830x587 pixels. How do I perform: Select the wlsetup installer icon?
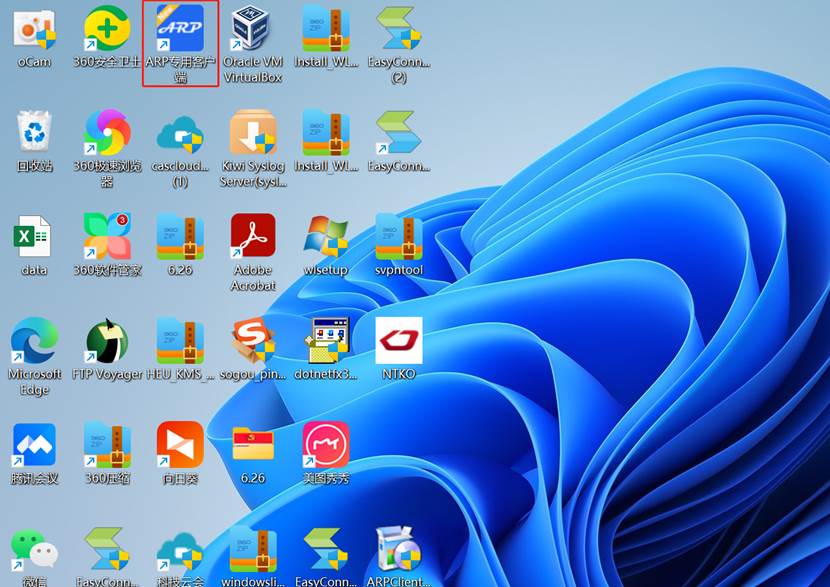326,237
